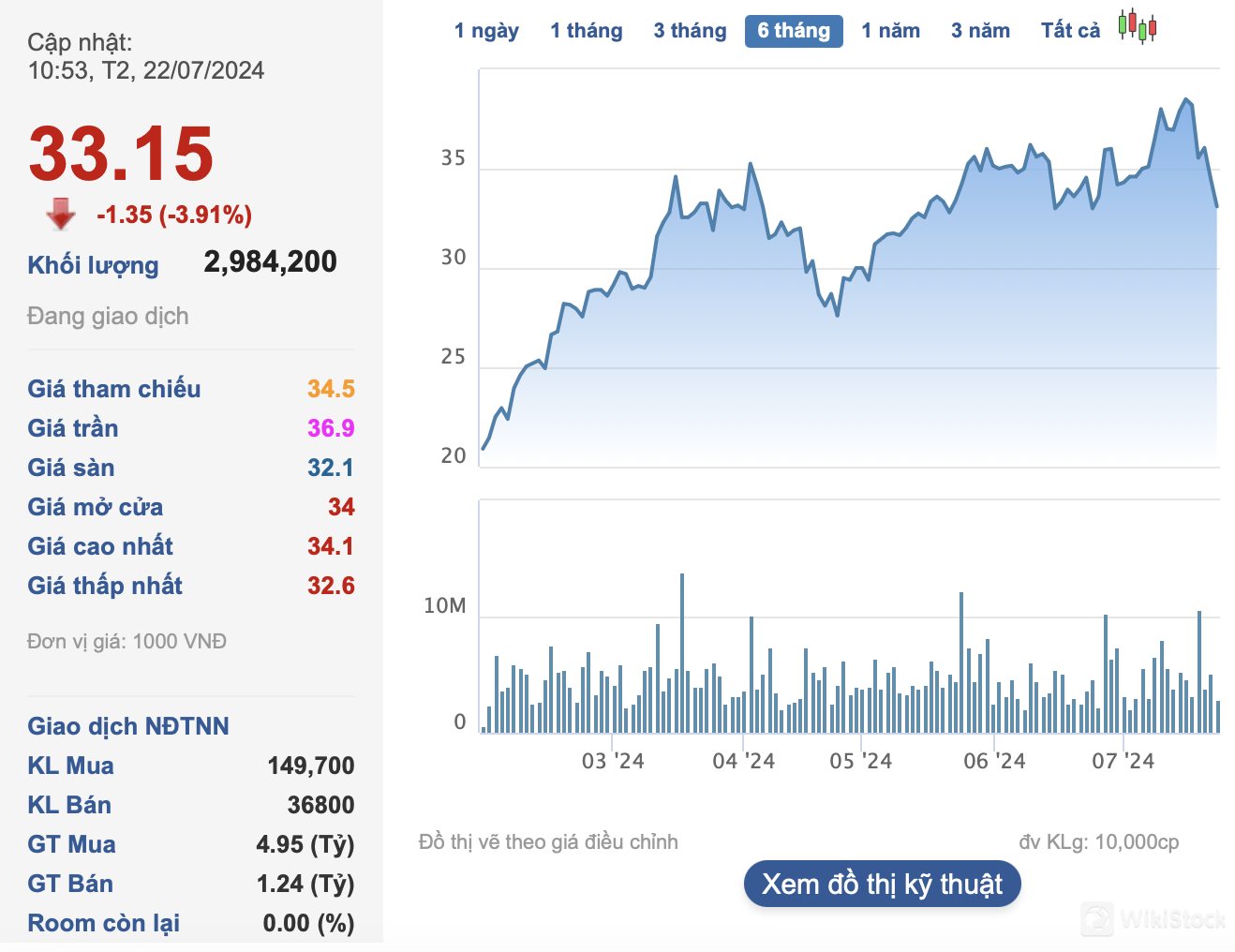Select the Tất cả time range
Image resolution: width=1235 pixels, height=952 pixels.
(1070, 31)
